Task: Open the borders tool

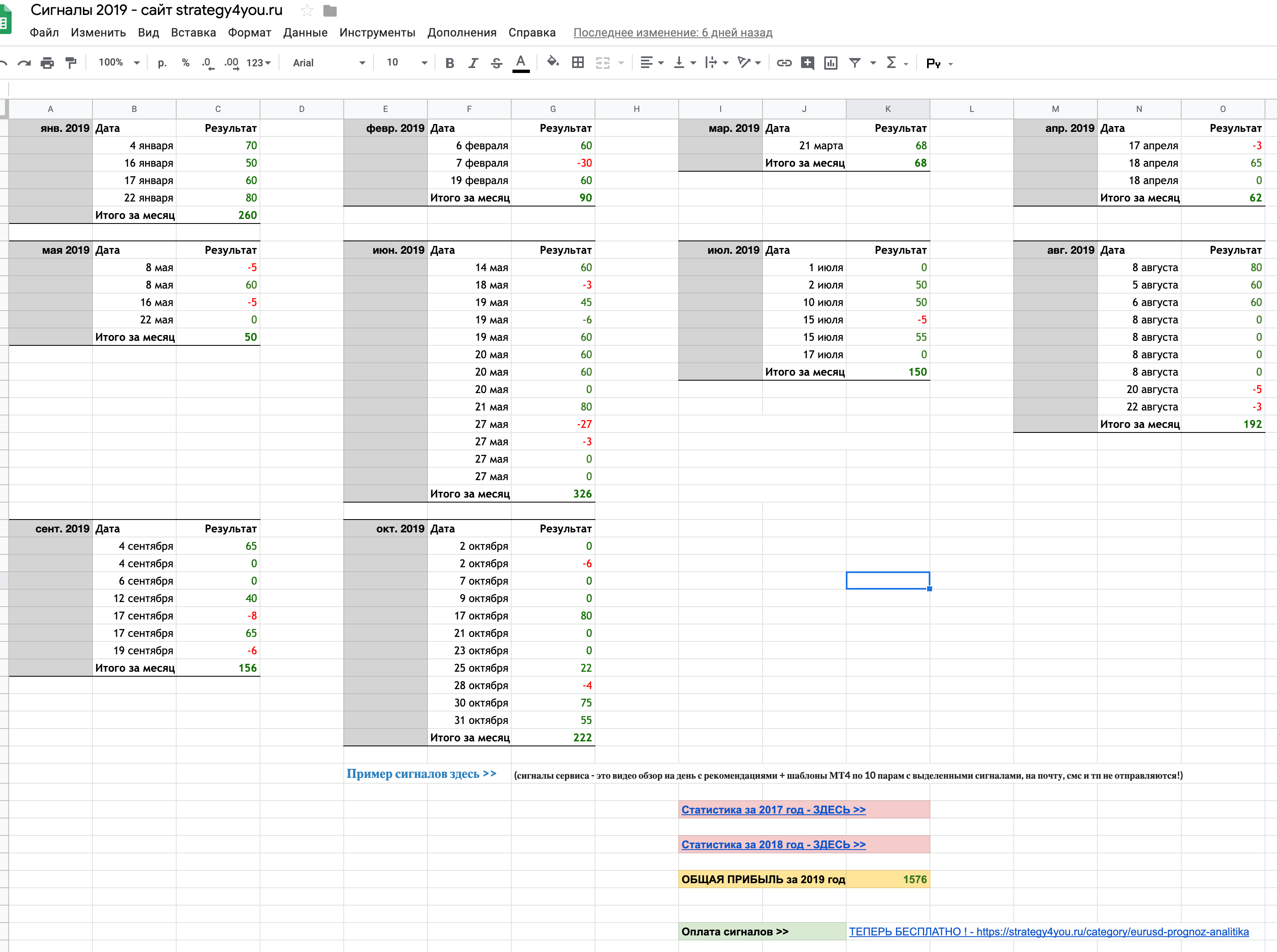Action: [x=578, y=63]
